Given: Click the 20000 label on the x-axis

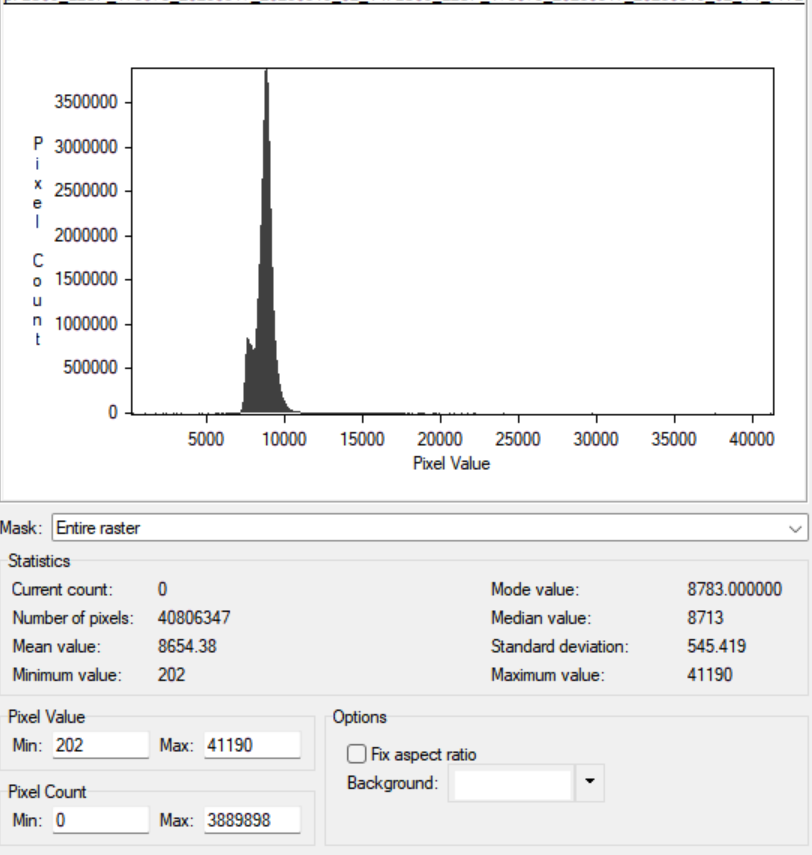Looking at the screenshot, I should tap(440, 439).
